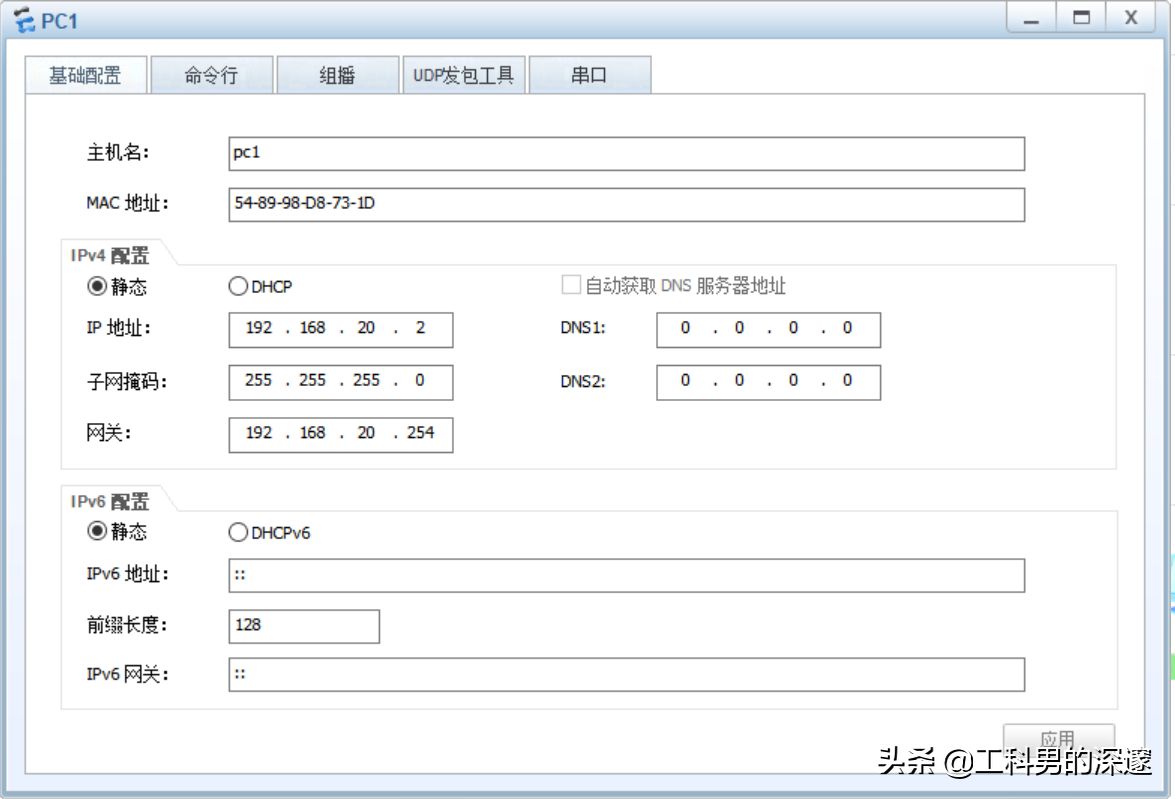This screenshot has height=799, width=1175.
Task: Focus the IPv4 IP 地址 field
Action: [x=340, y=329]
